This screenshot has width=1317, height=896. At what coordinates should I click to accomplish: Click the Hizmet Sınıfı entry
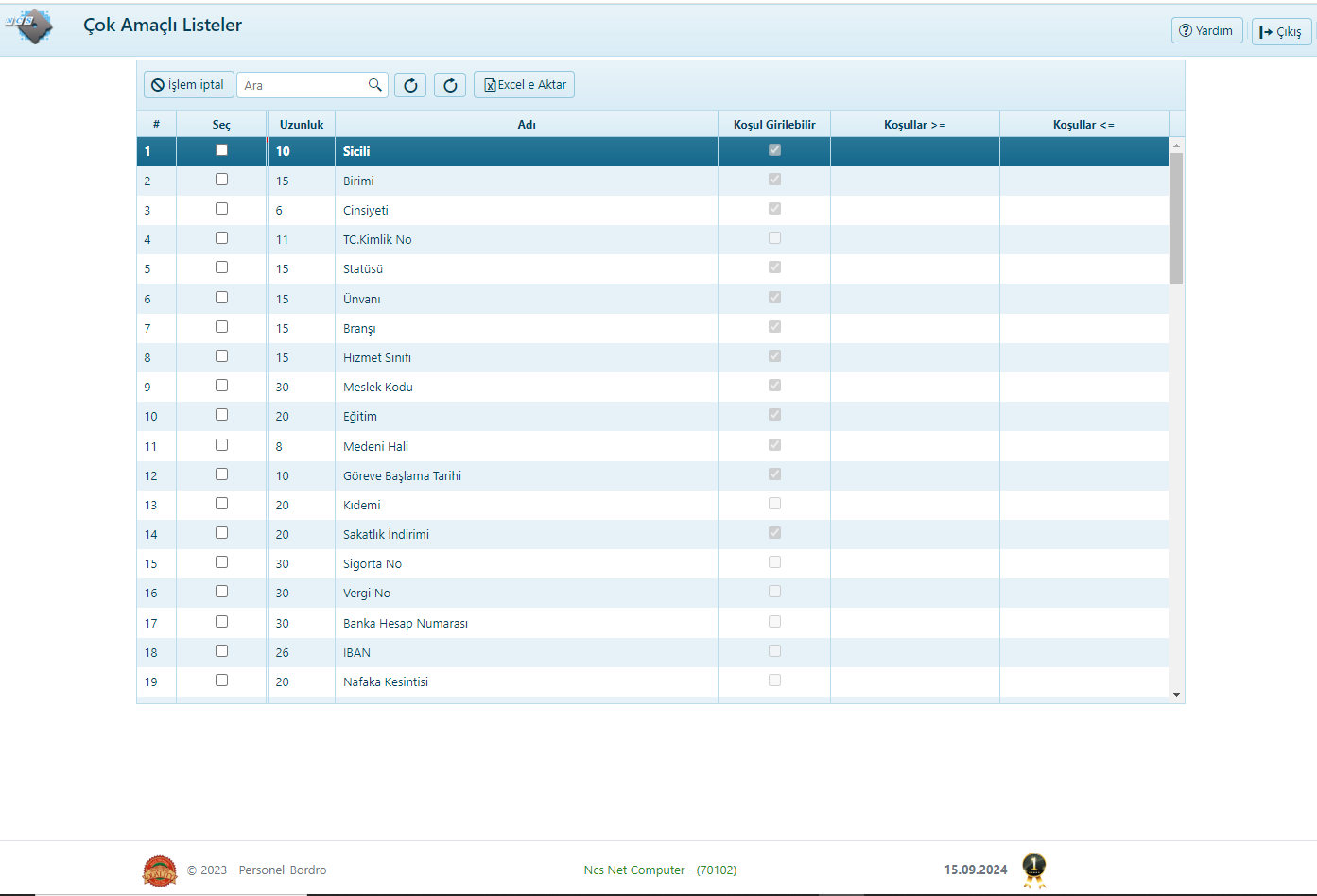pyautogui.click(x=377, y=357)
